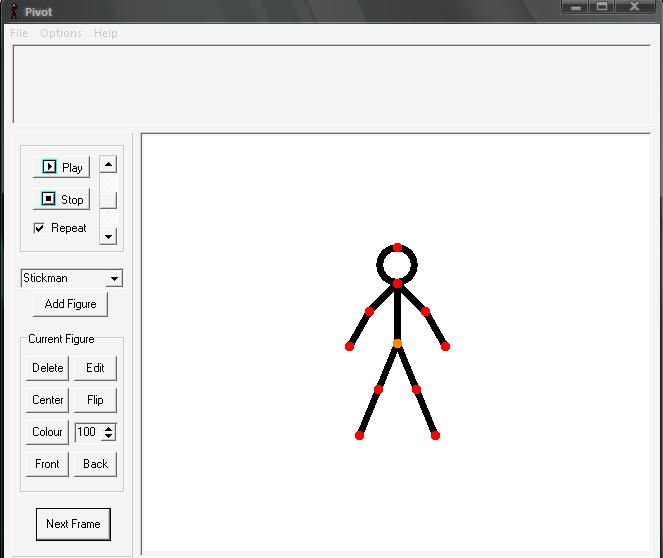
Task: Stop the animation playback
Action: point(61,199)
